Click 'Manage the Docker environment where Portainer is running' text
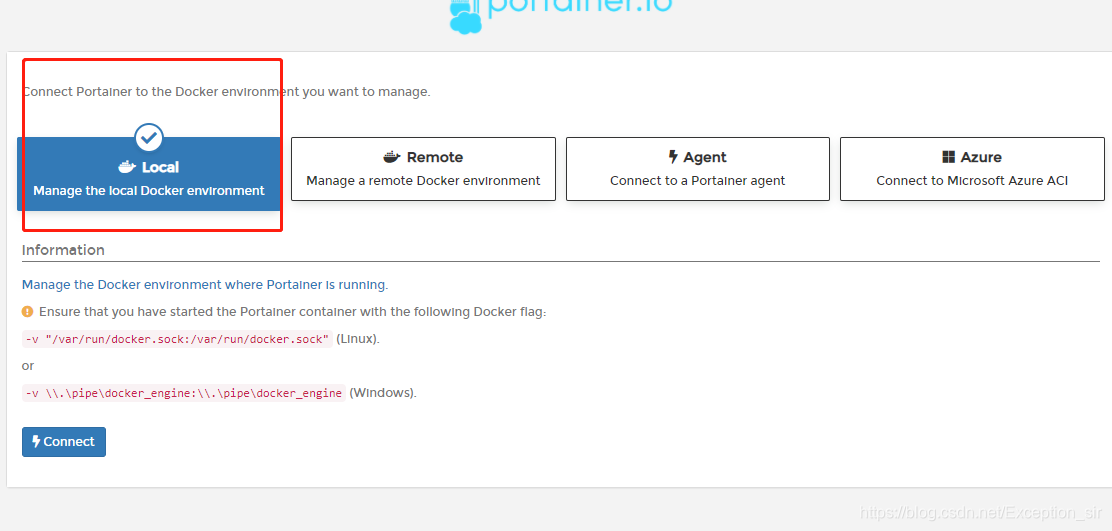This screenshot has width=1112, height=531. pos(205,285)
